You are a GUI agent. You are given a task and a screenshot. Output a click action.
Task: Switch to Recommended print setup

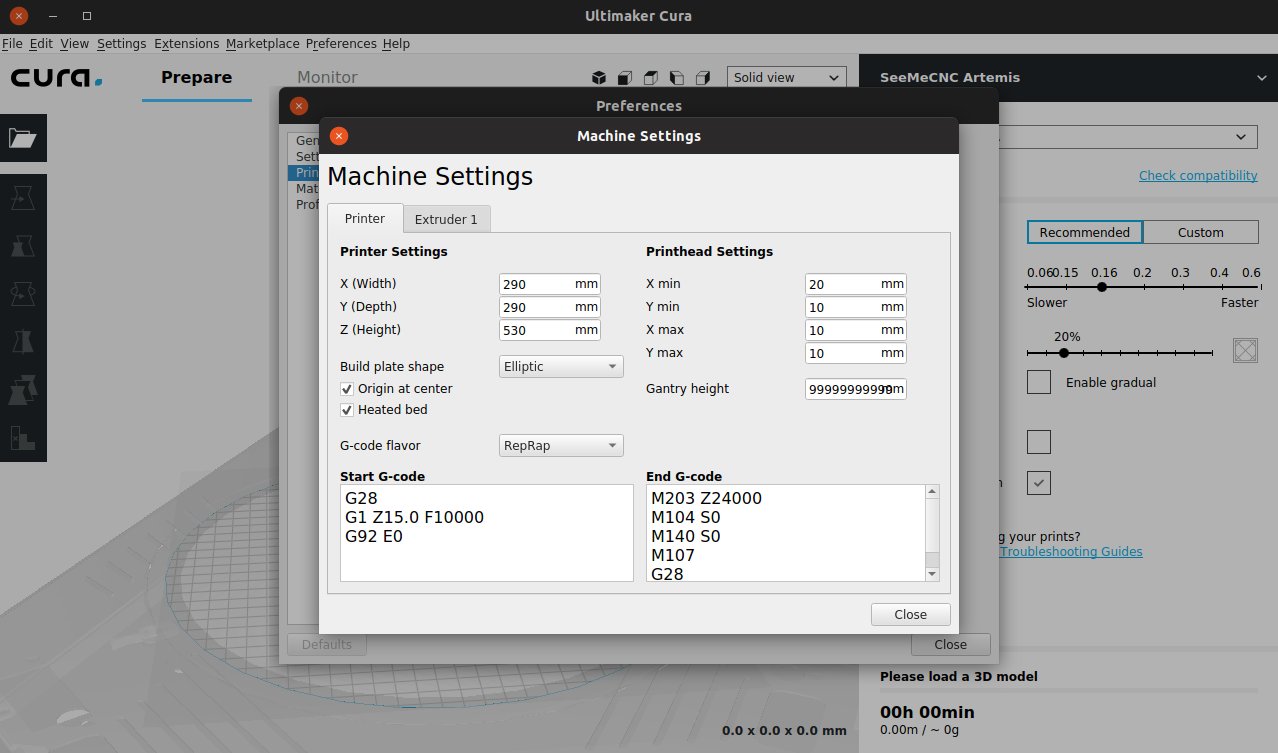point(1084,232)
